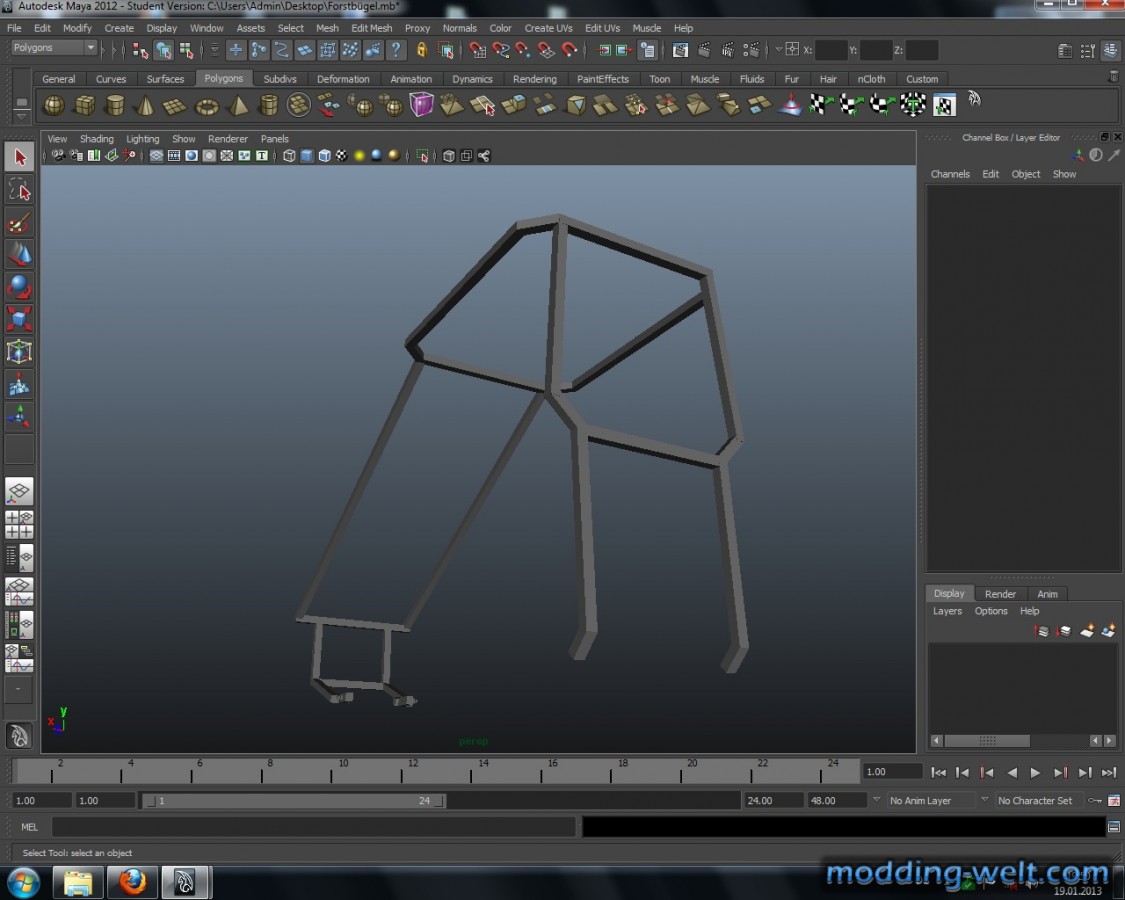This screenshot has width=1125, height=900.
Task: Activate the Soft Modification tool
Action: pyautogui.click(x=19, y=385)
